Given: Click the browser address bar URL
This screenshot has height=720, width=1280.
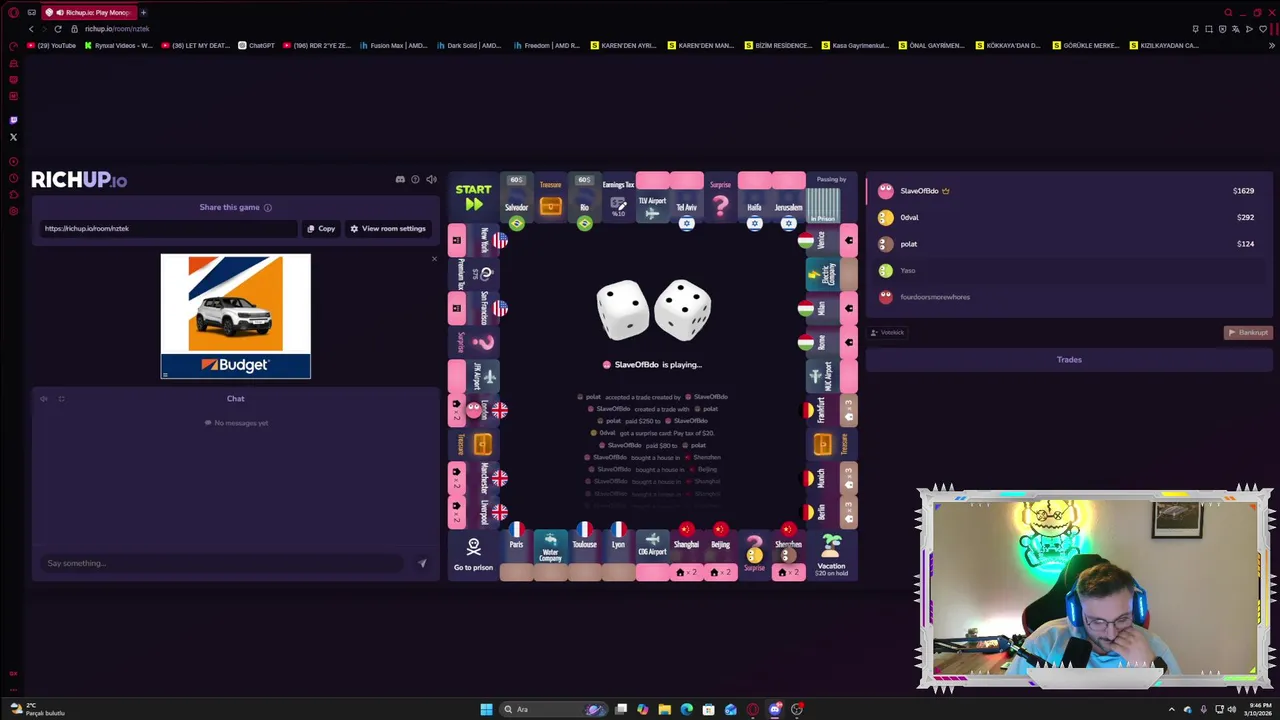Looking at the screenshot, I should (117, 29).
